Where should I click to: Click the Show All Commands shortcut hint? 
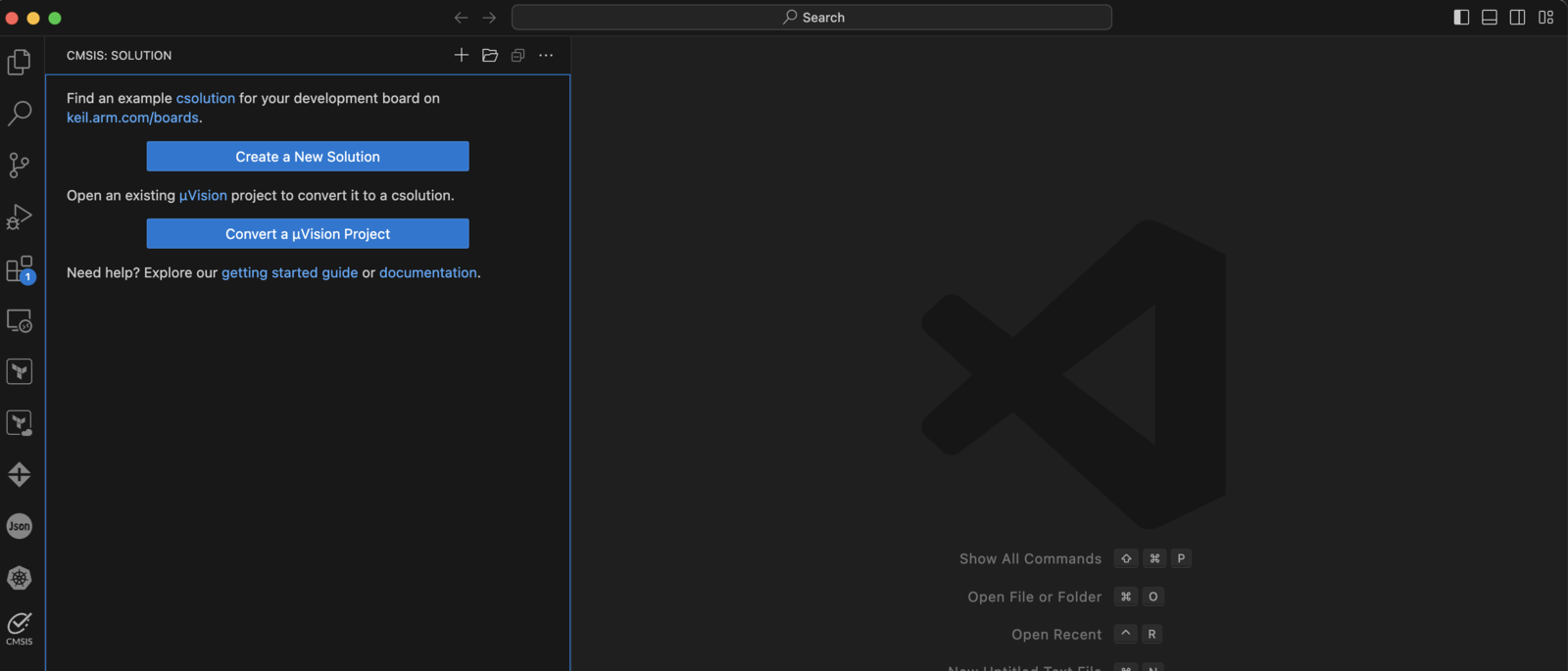[x=1030, y=558]
